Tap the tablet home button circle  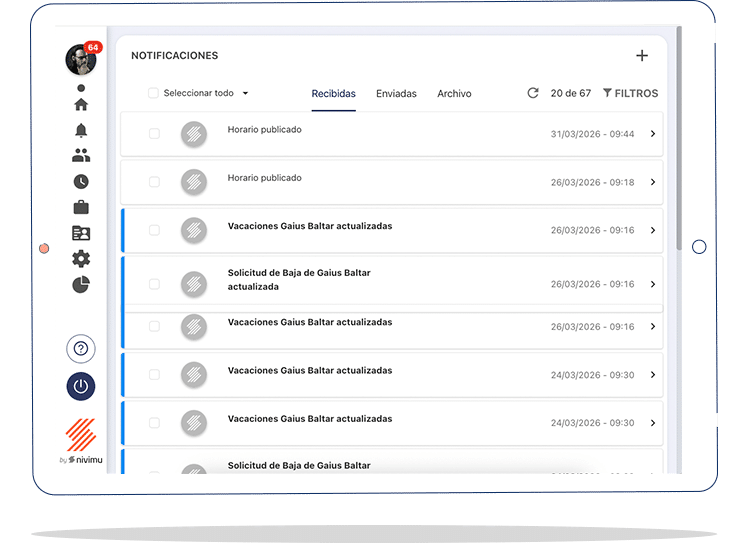[x=699, y=247]
